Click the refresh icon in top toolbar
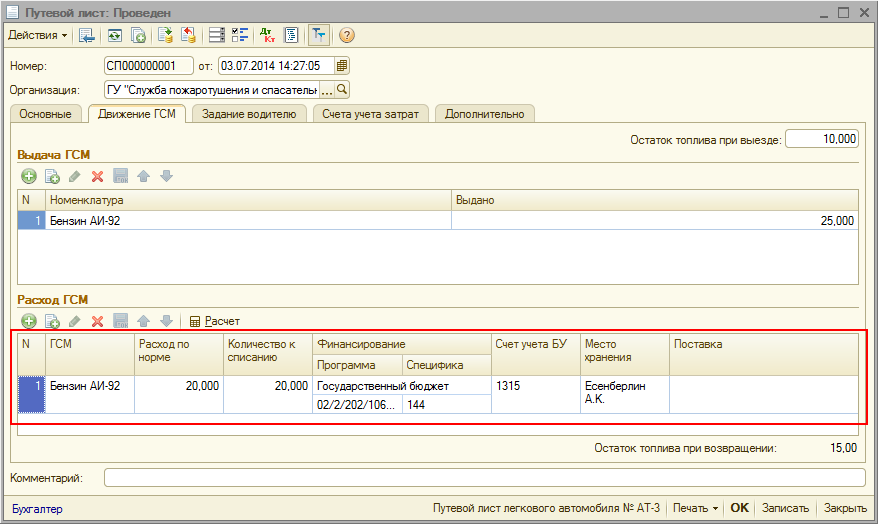 (115, 35)
